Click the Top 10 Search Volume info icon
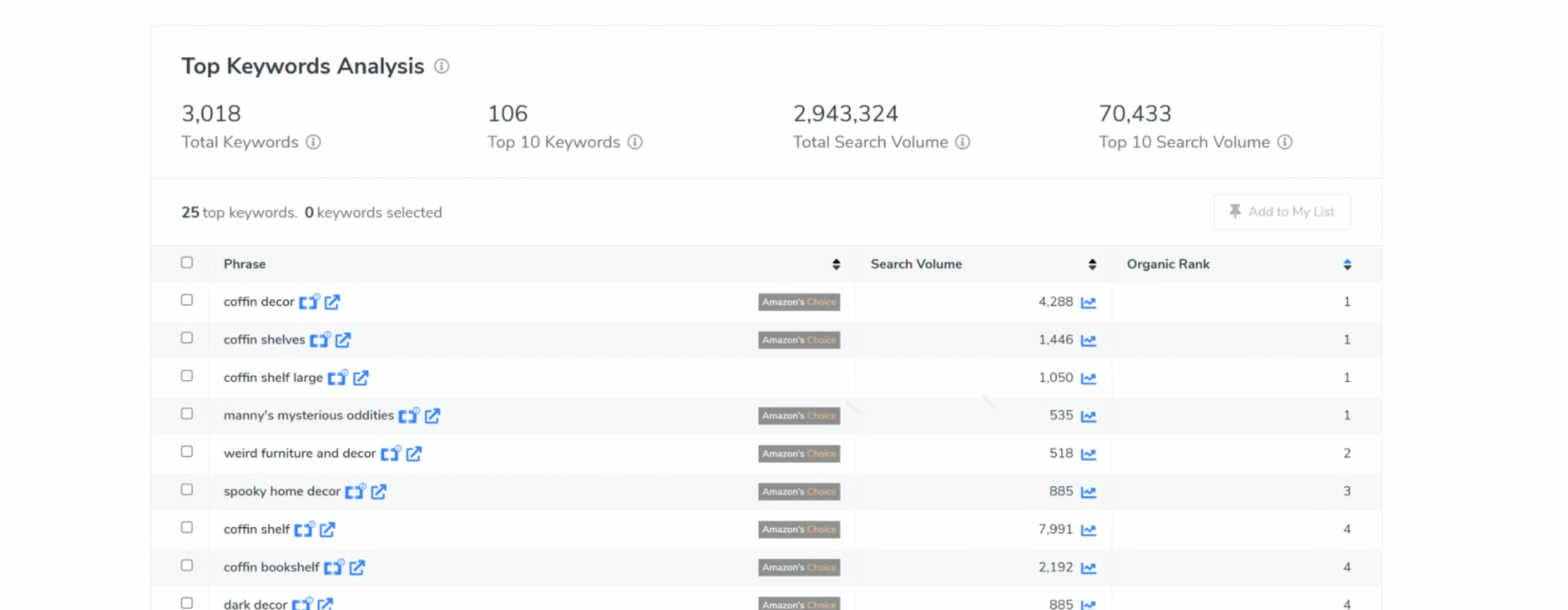The height and width of the screenshot is (610, 1568). [x=1285, y=142]
